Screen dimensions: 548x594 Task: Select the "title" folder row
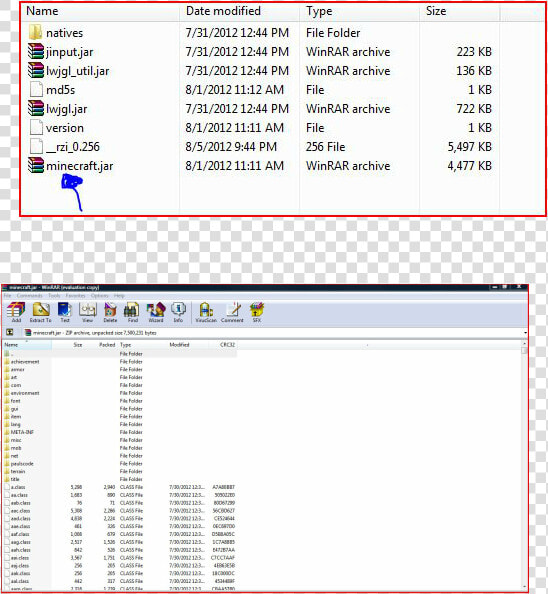[120, 479]
